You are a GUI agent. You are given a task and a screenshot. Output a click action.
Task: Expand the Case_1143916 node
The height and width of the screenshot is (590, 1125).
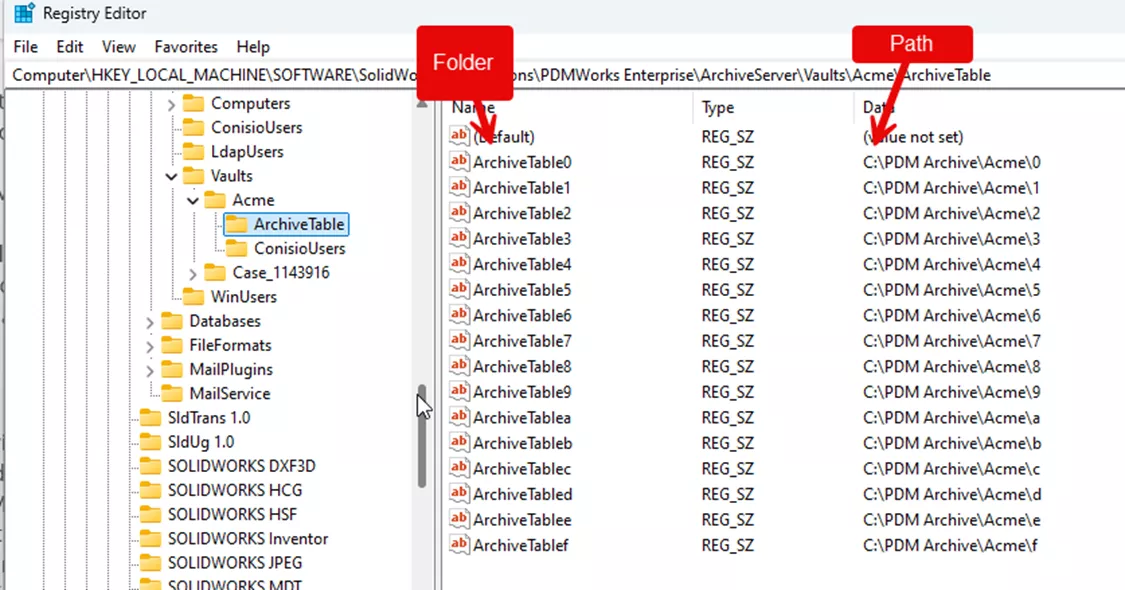[193, 272]
